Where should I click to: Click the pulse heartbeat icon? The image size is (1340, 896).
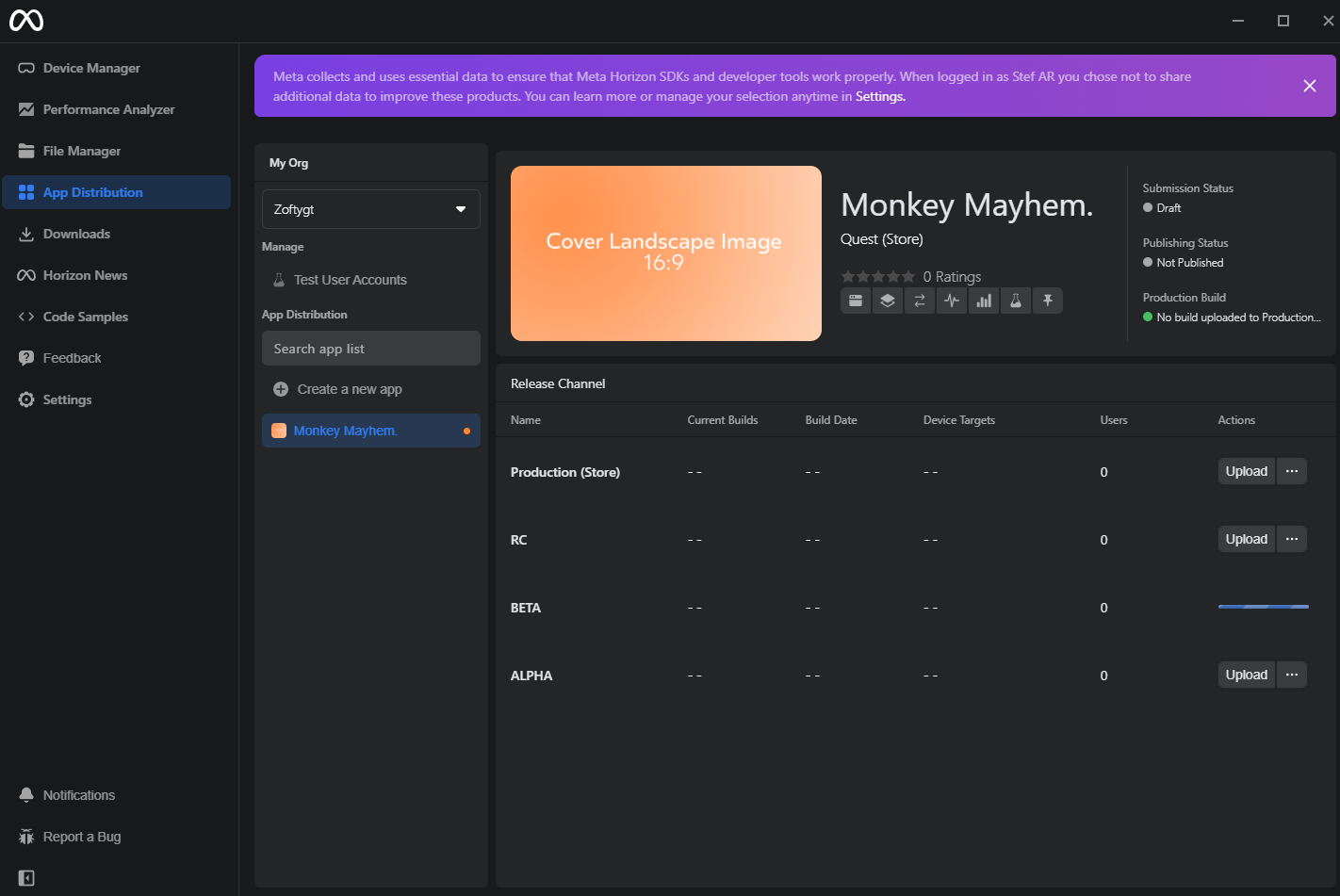(x=952, y=301)
